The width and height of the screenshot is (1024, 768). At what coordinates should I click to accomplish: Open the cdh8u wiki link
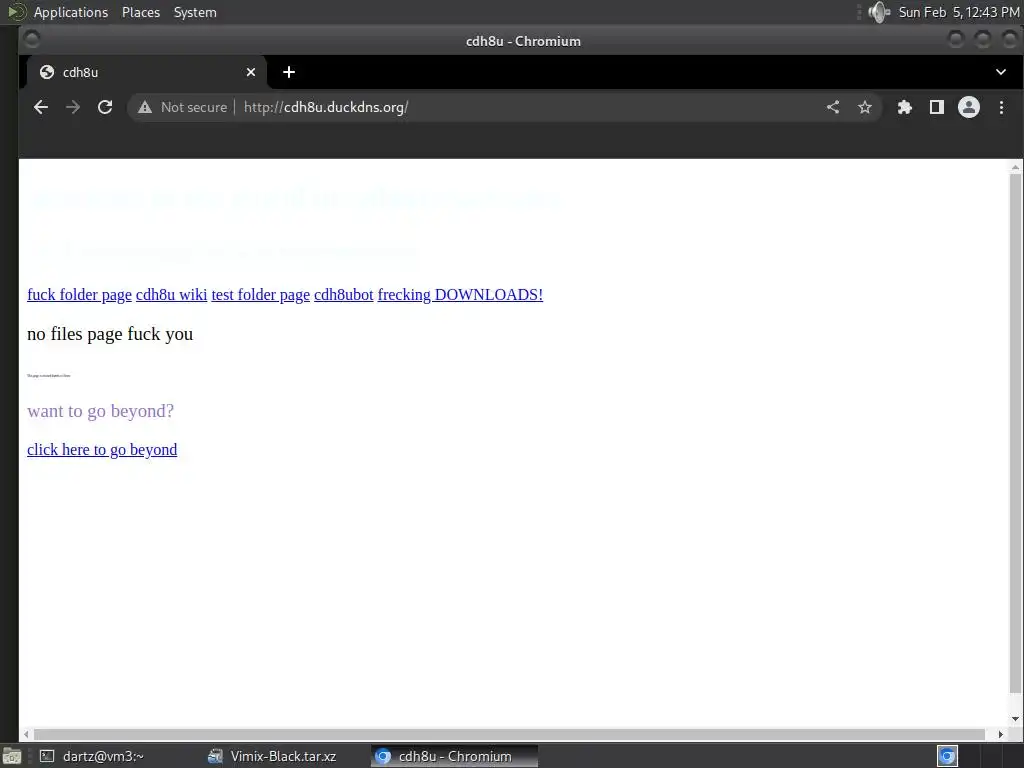pyautogui.click(x=171, y=295)
